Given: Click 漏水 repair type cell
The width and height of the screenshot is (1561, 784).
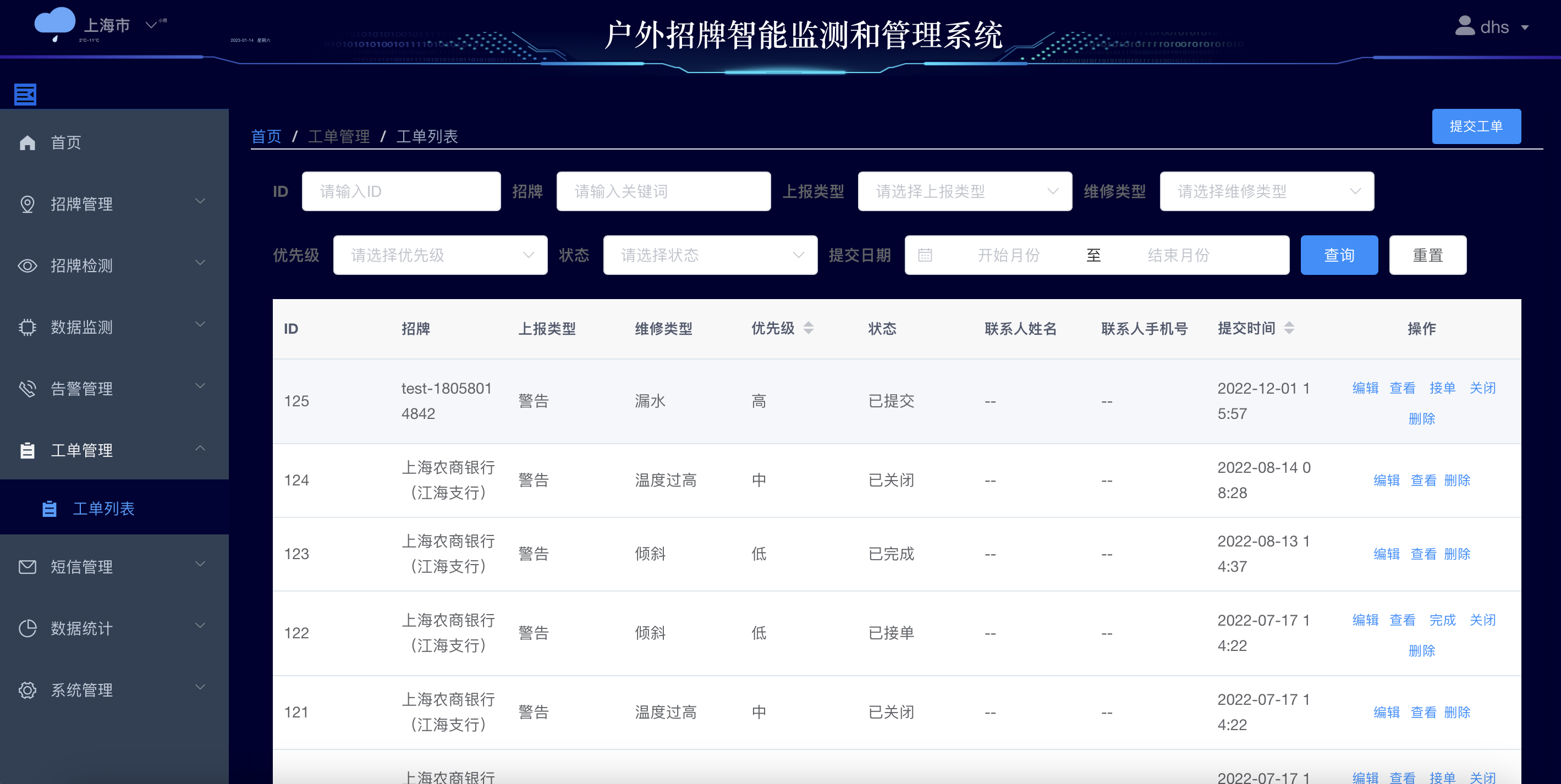Looking at the screenshot, I should click(x=650, y=401).
